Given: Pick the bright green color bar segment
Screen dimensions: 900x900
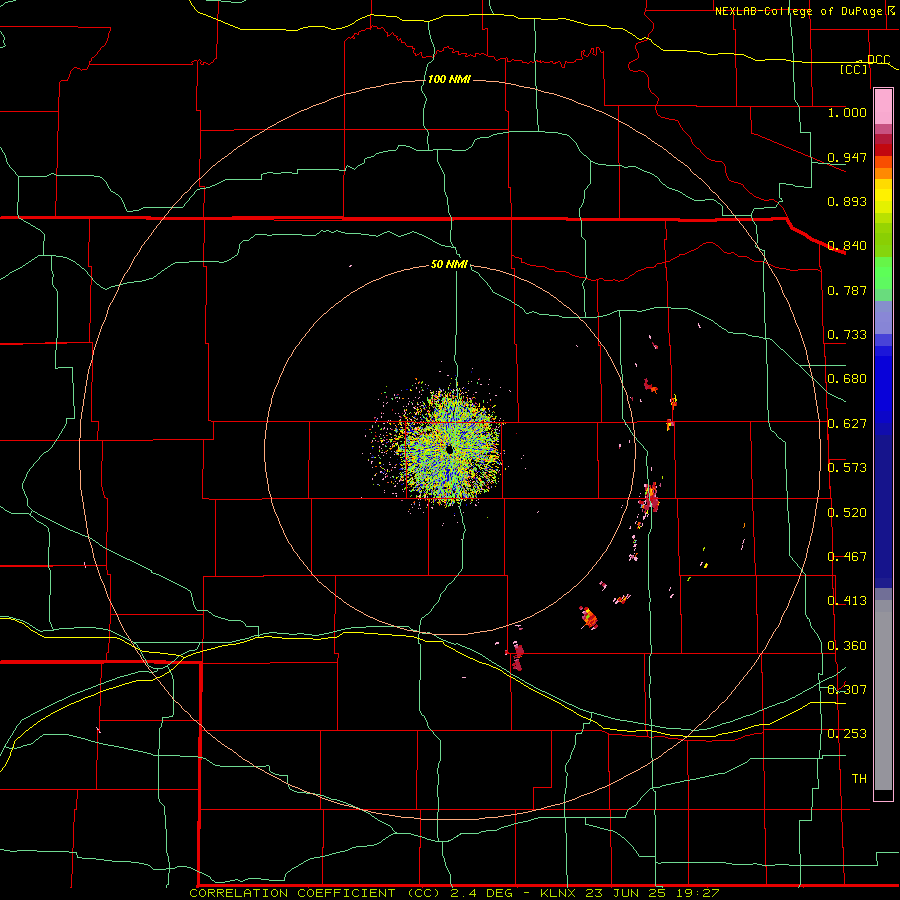Looking at the screenshot, I should tap(883, 273).
